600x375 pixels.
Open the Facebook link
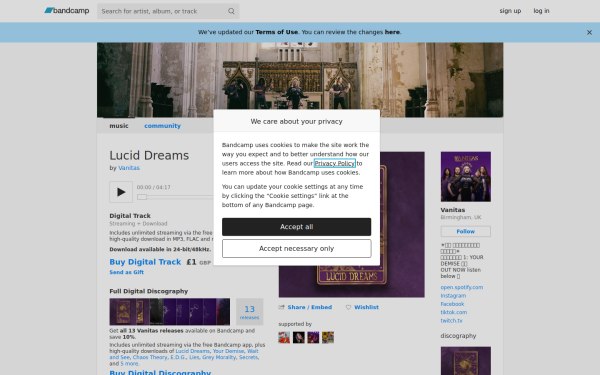click(452, 304)
